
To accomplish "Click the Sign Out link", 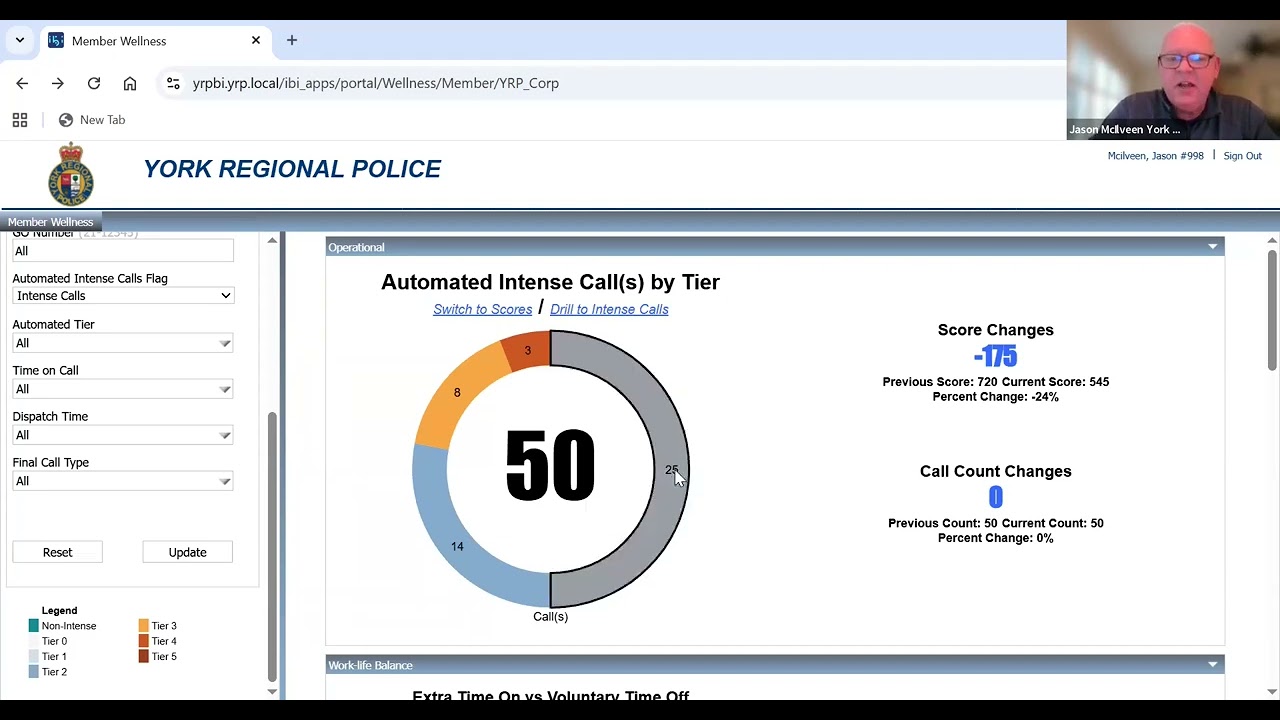I will pyautogui.click(x=1242, y=156).
